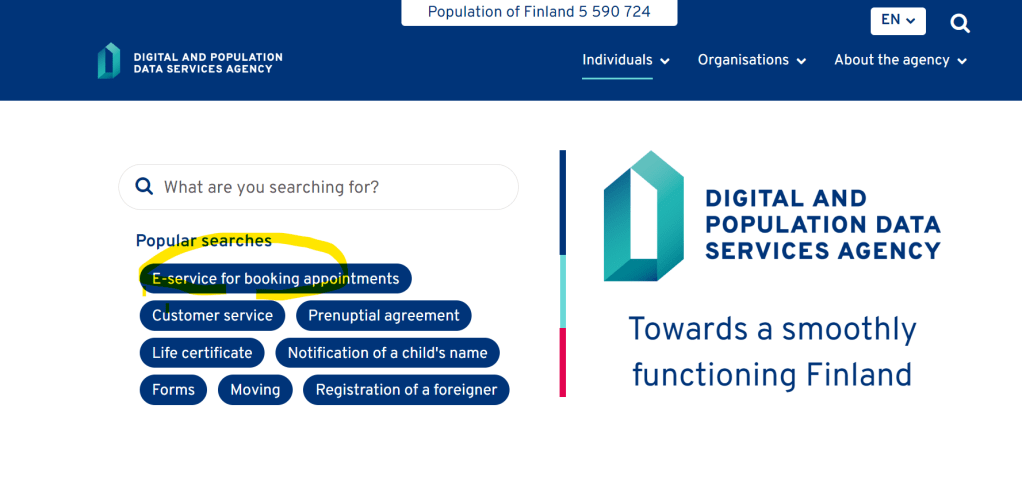Select E-service for booking appointments
This screenshot has width=1022, height=477.
(x=275, y=279)
